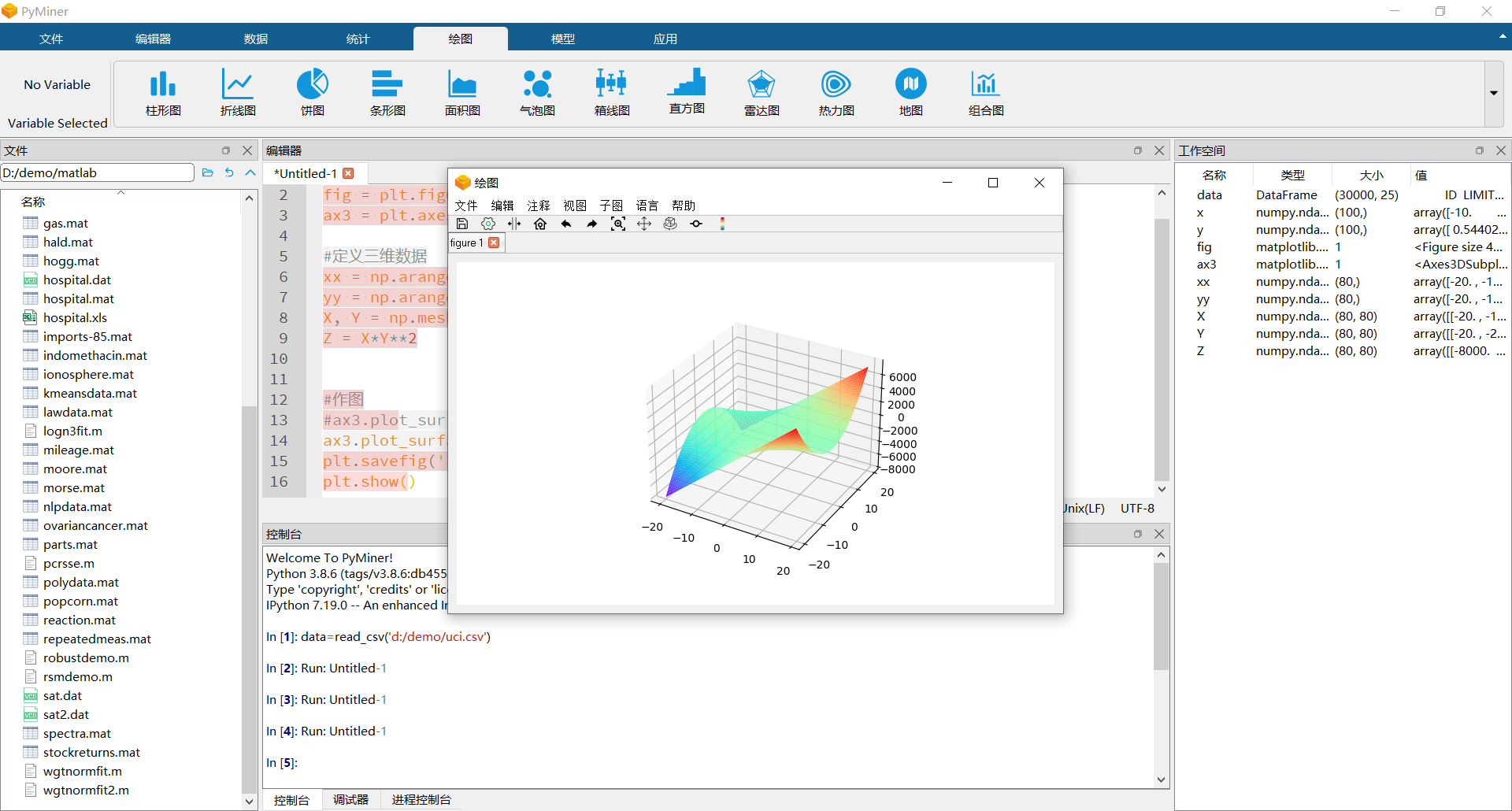Select fig variable row in workspace
The width and height of the screenshot is (1512, 811).
click(x=1343, y=246)
